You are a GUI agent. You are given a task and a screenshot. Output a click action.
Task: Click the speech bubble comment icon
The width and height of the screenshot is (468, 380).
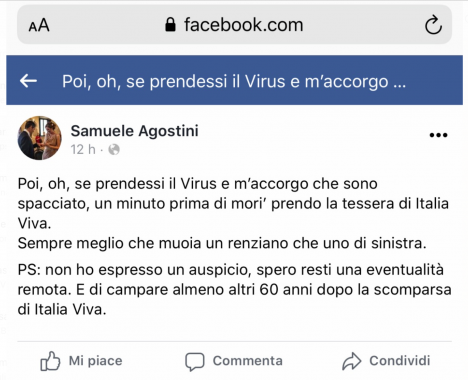(x=195, y=362)
